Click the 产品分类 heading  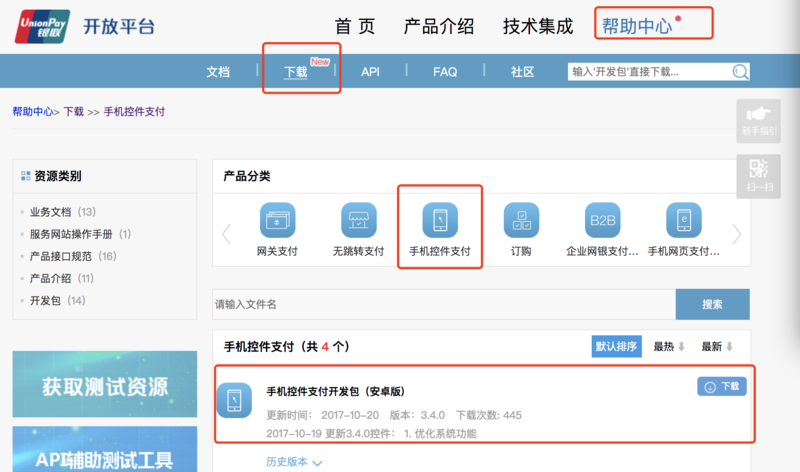pyautogui.click(x=247, y=177)
